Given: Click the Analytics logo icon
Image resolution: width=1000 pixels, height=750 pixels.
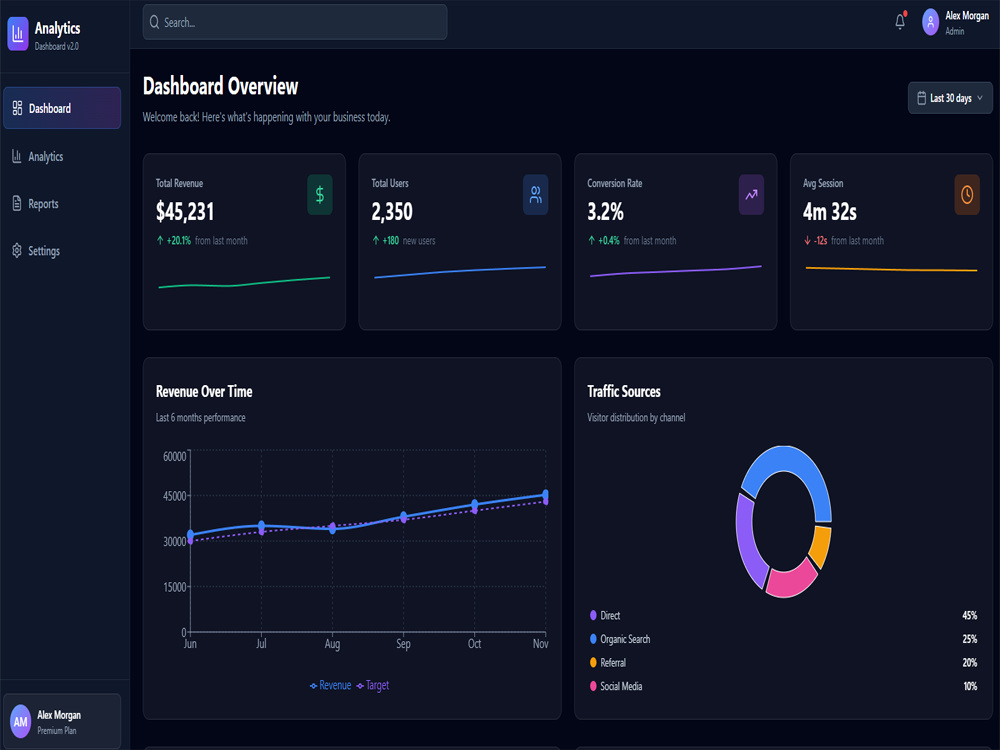Looking at the screenshot, I should click(x=18, y=34).
